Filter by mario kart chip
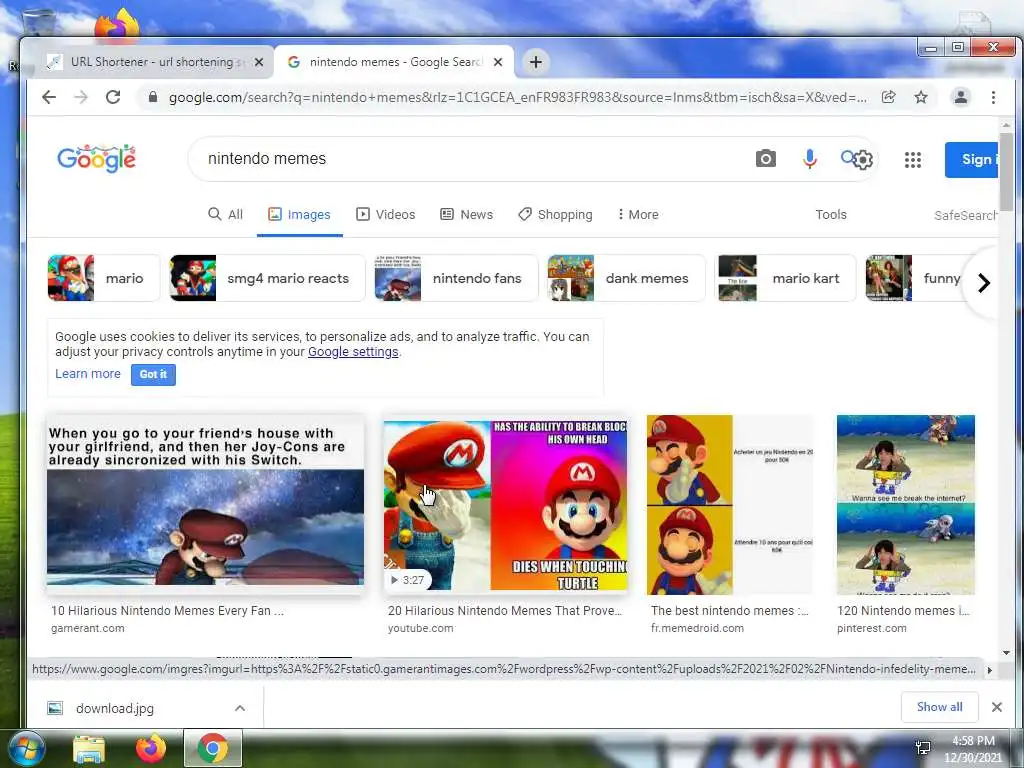1024x768 pixels. (x=786, y=278)
